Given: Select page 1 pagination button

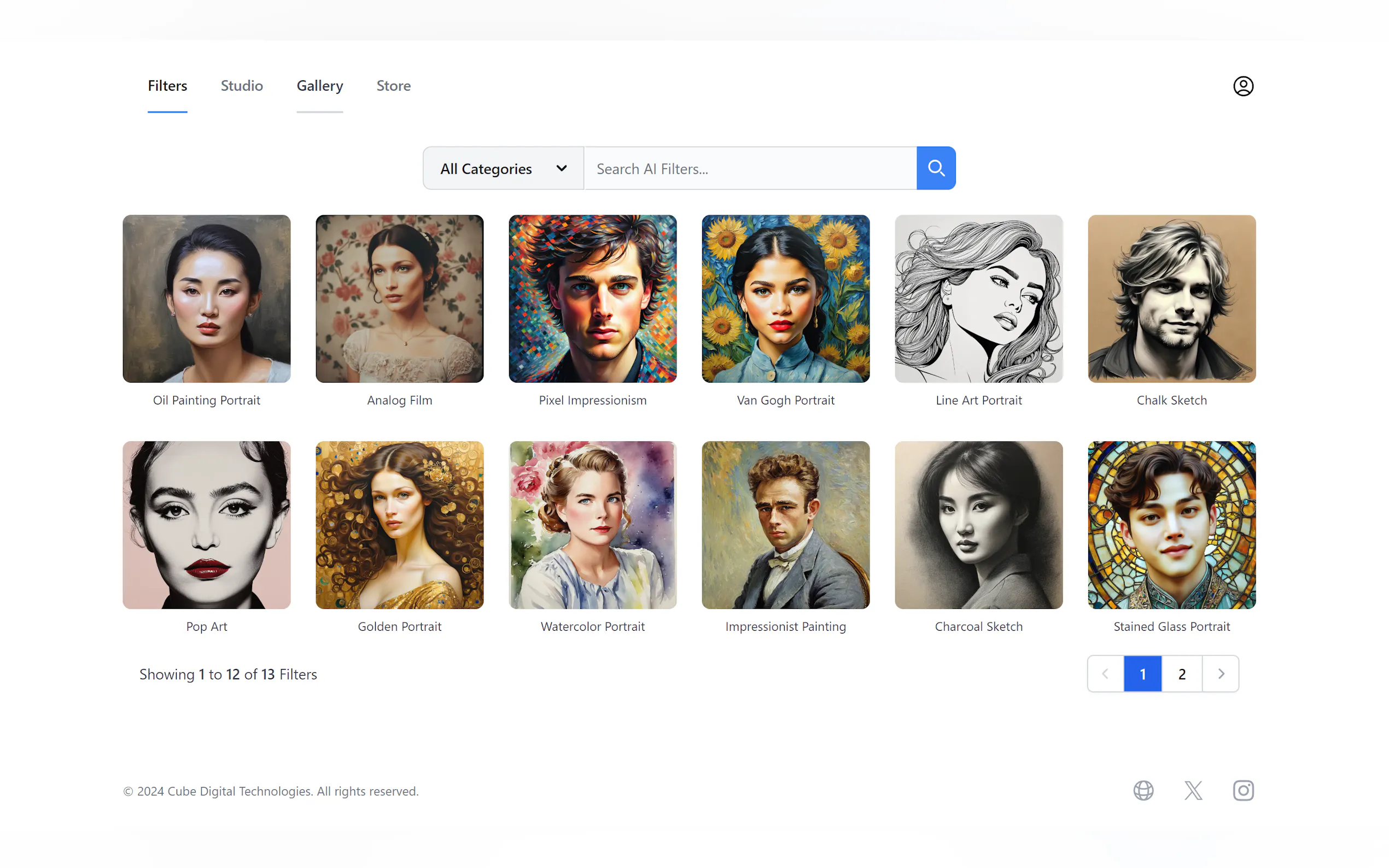Looking at the screenshot, I should [x=1142, y=673].
